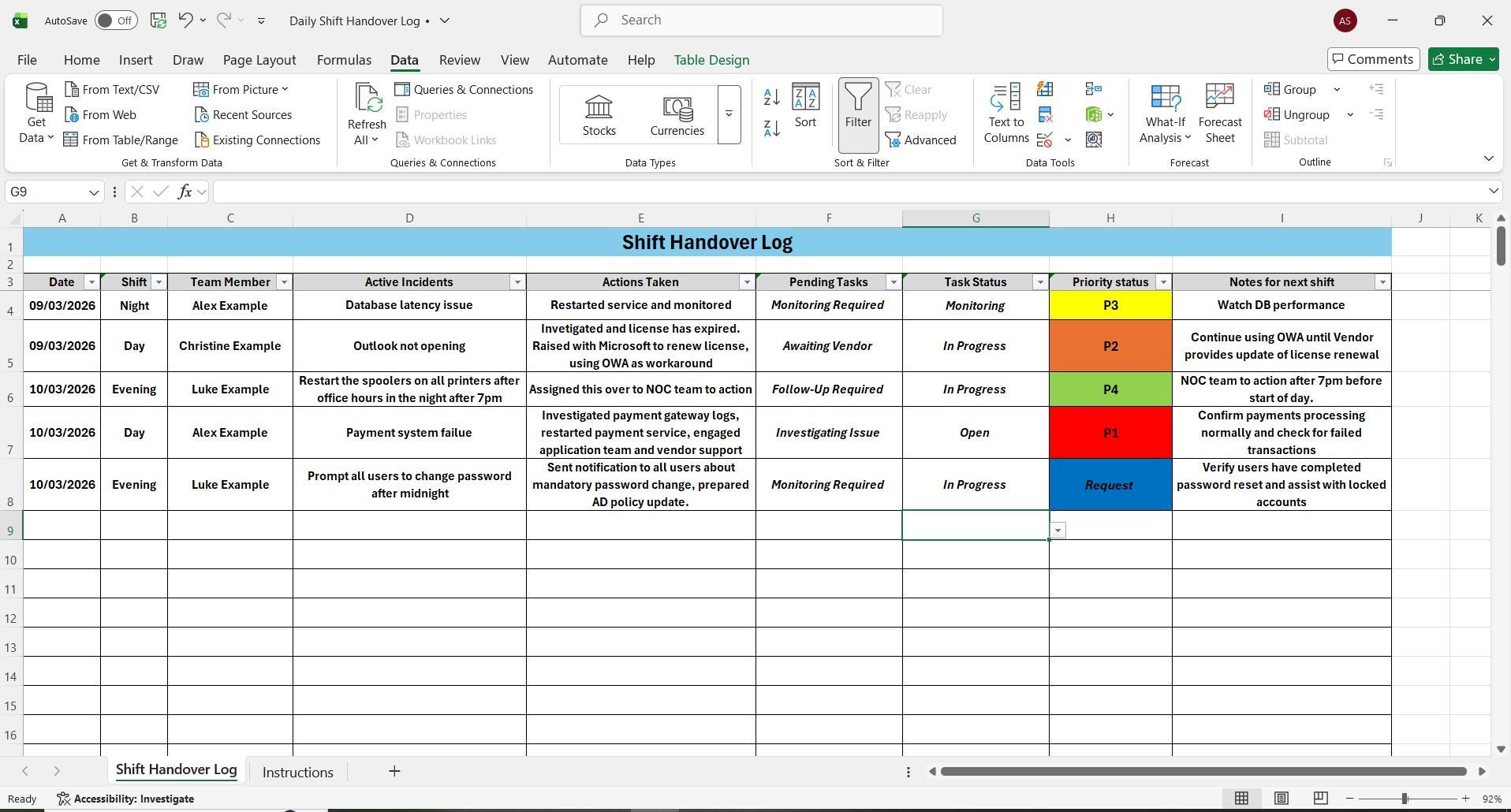Open the File menu
This screenshot has height=812, width=1511.
[27, 60]
